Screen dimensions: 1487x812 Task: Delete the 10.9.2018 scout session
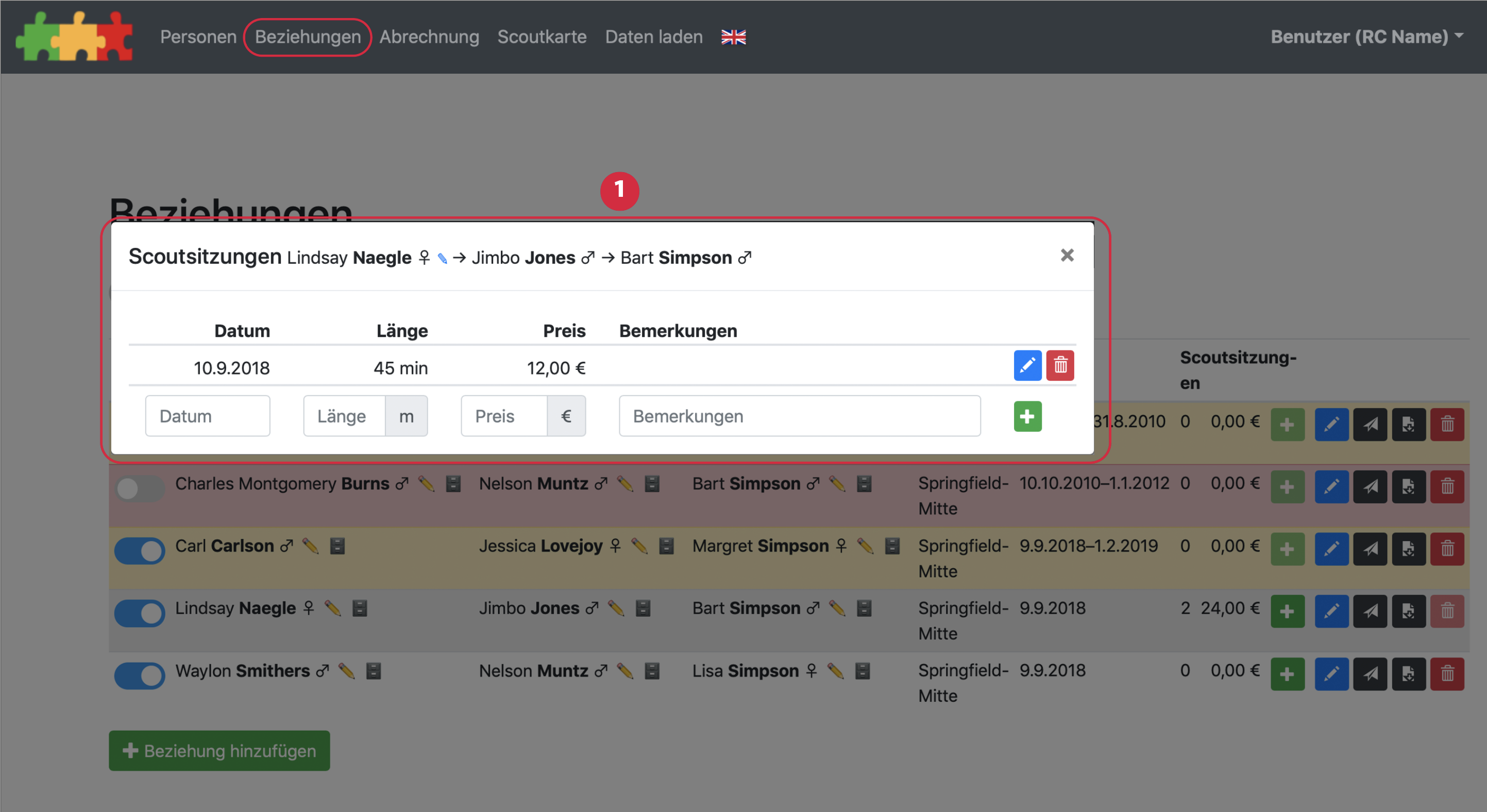(x=1060, y=365)
